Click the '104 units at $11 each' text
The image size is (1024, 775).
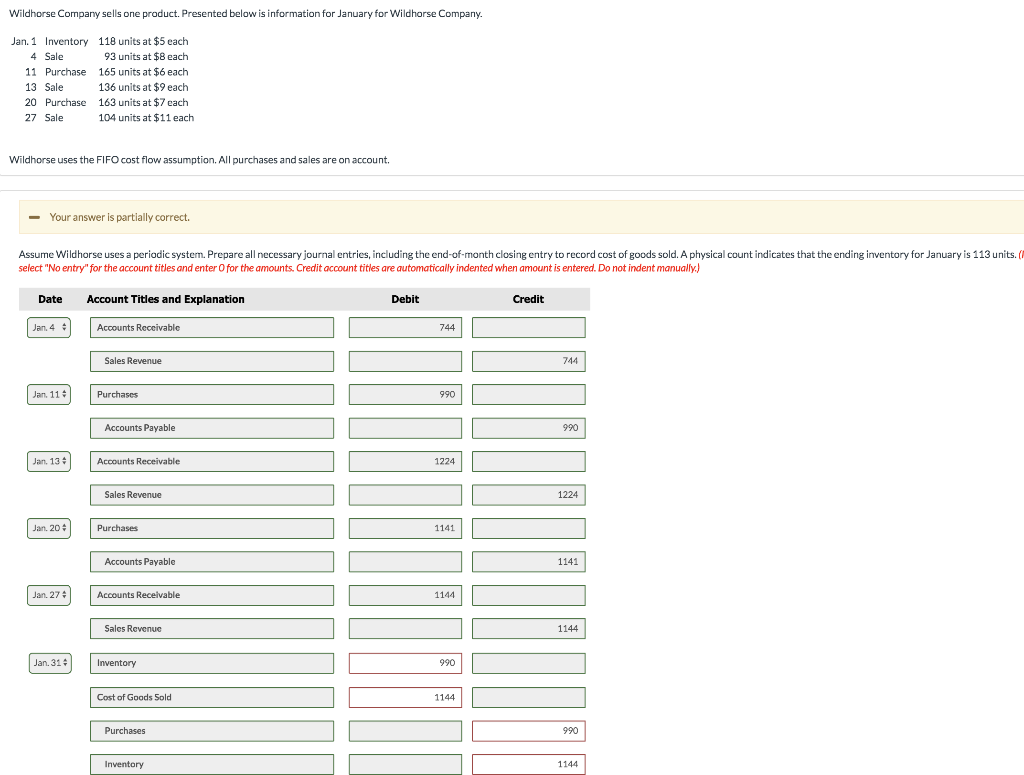click(146, 118)
